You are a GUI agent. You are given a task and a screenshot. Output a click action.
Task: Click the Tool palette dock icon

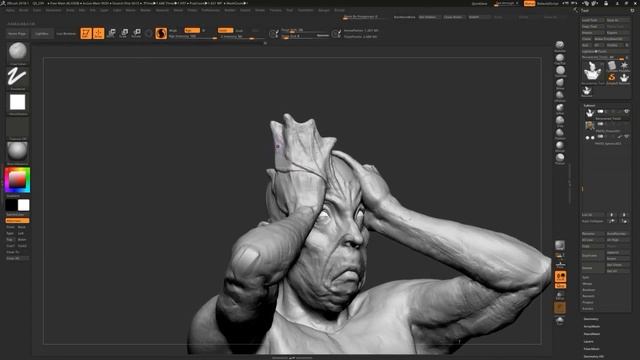pyautogui.click(x=632, y=10)
